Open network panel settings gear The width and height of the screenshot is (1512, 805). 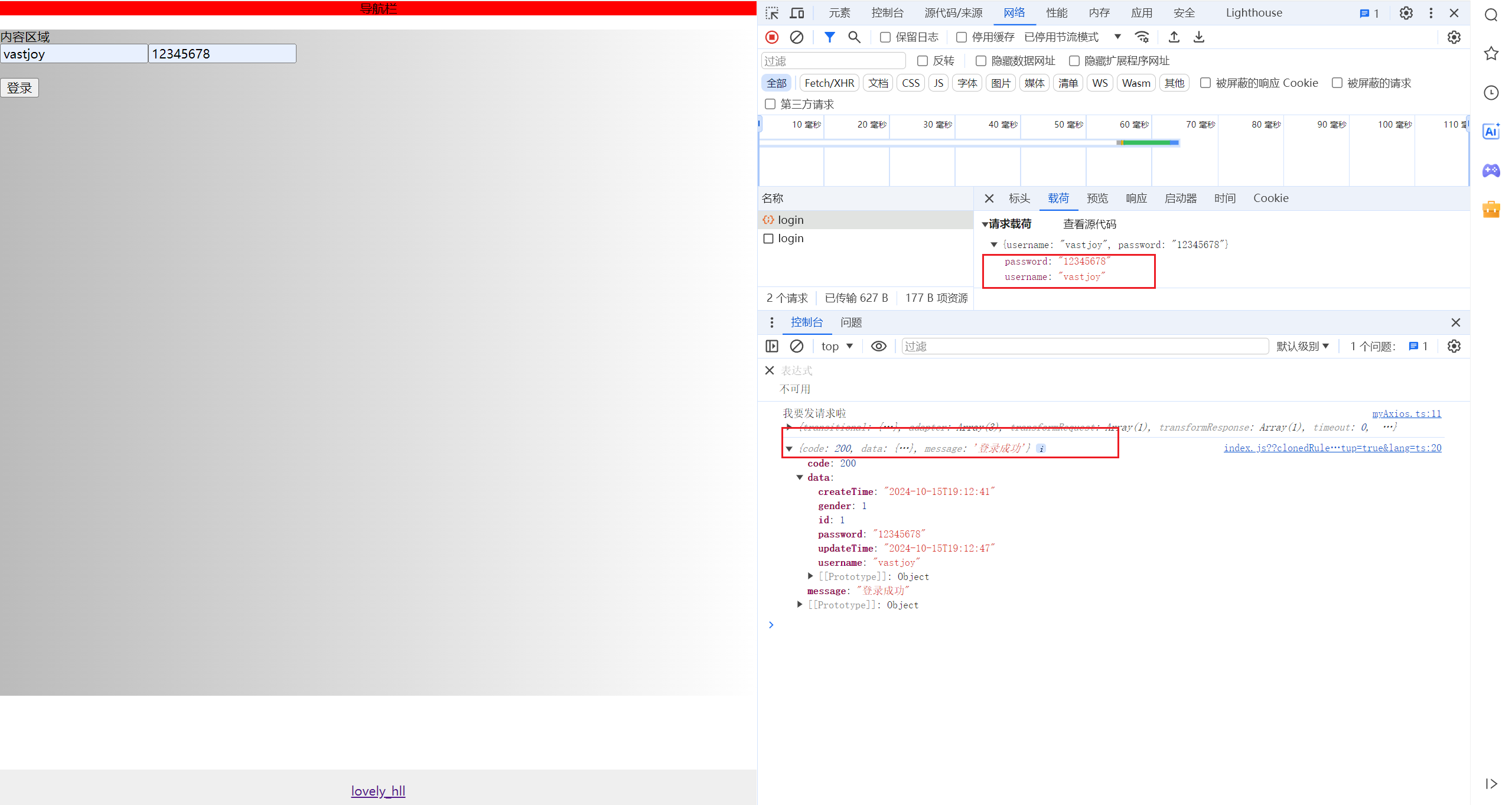[x=1454, y=37]
